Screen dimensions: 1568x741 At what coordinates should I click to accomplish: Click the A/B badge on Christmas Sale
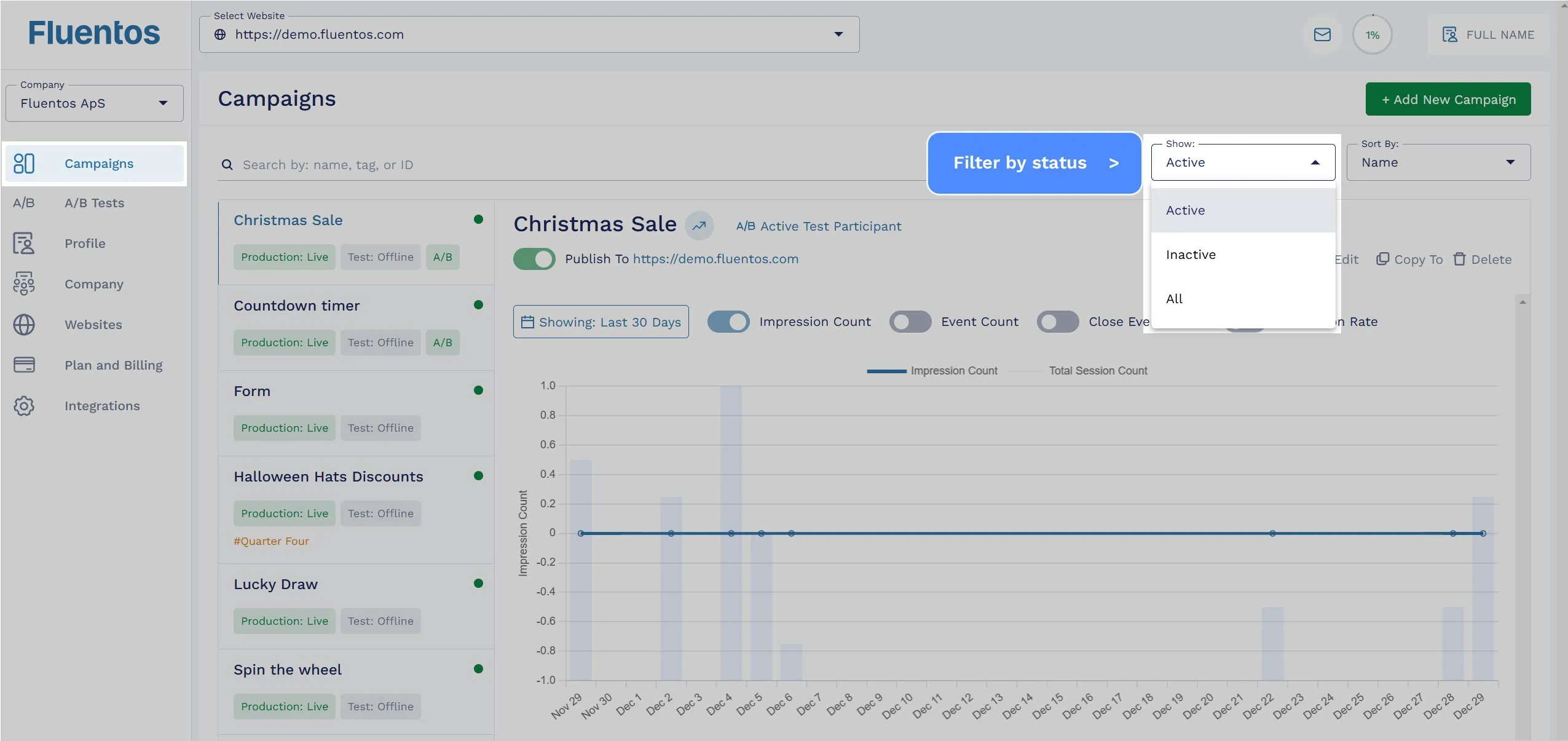(443, 257)
